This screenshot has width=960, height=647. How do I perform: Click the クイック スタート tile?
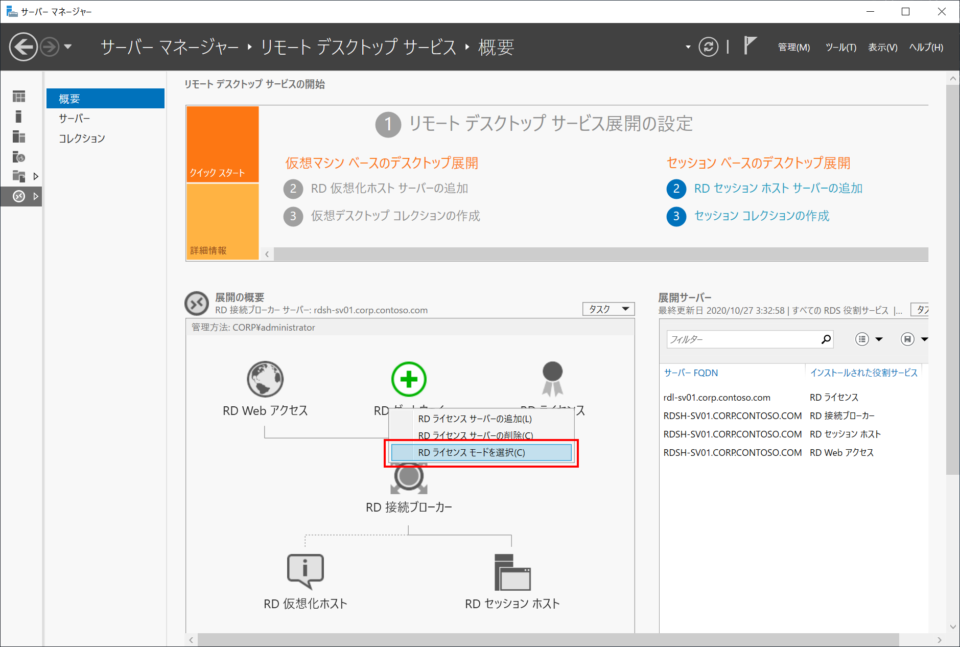[x=222, y=144]
